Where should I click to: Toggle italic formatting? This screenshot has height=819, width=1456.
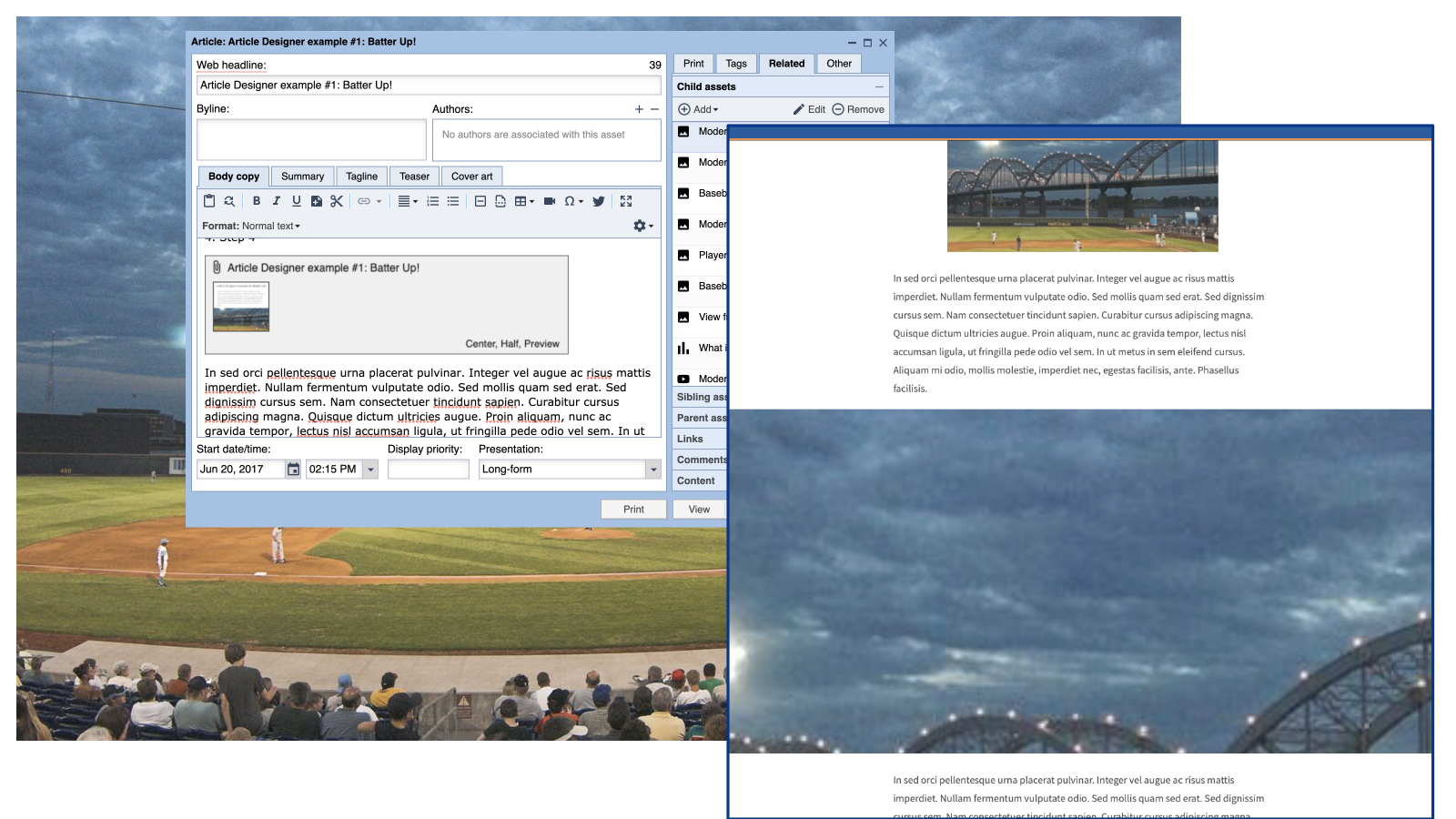point(277,201)
